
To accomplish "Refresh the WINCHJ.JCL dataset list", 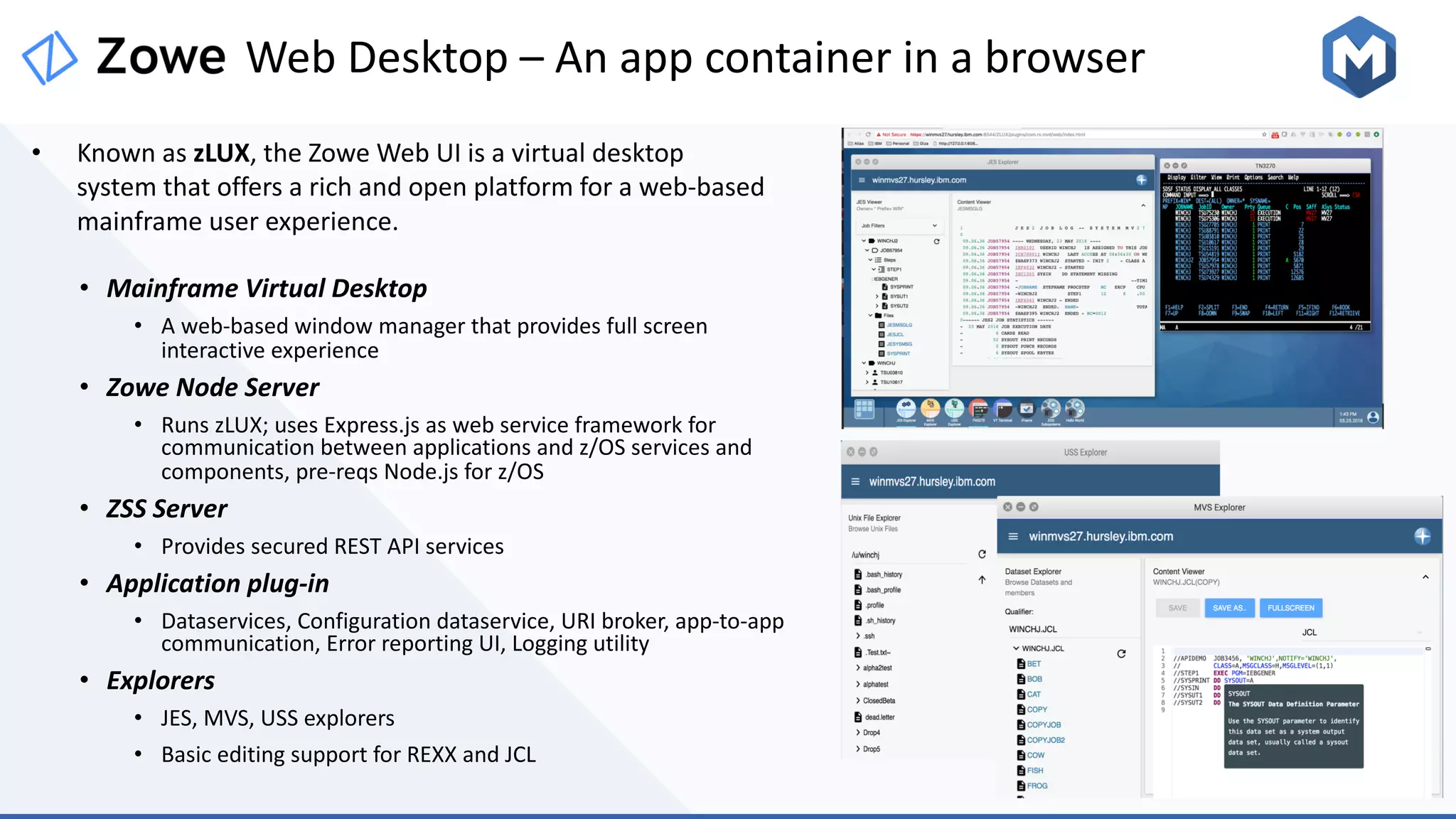I will [1121, 653].
